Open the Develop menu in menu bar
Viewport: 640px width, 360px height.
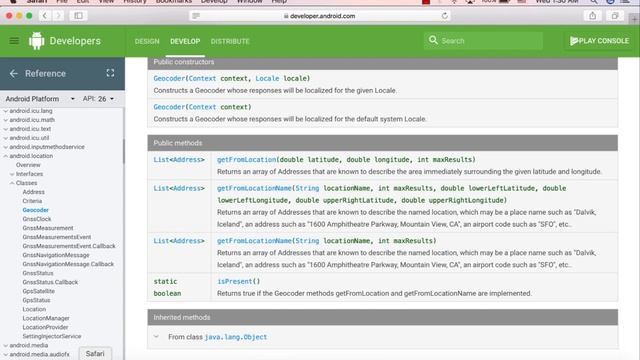click(x=214, y=2)
